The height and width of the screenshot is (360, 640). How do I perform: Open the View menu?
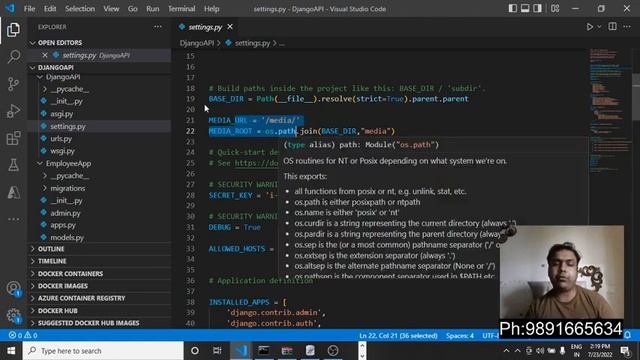pyautogui.click(x=111, y=9)
